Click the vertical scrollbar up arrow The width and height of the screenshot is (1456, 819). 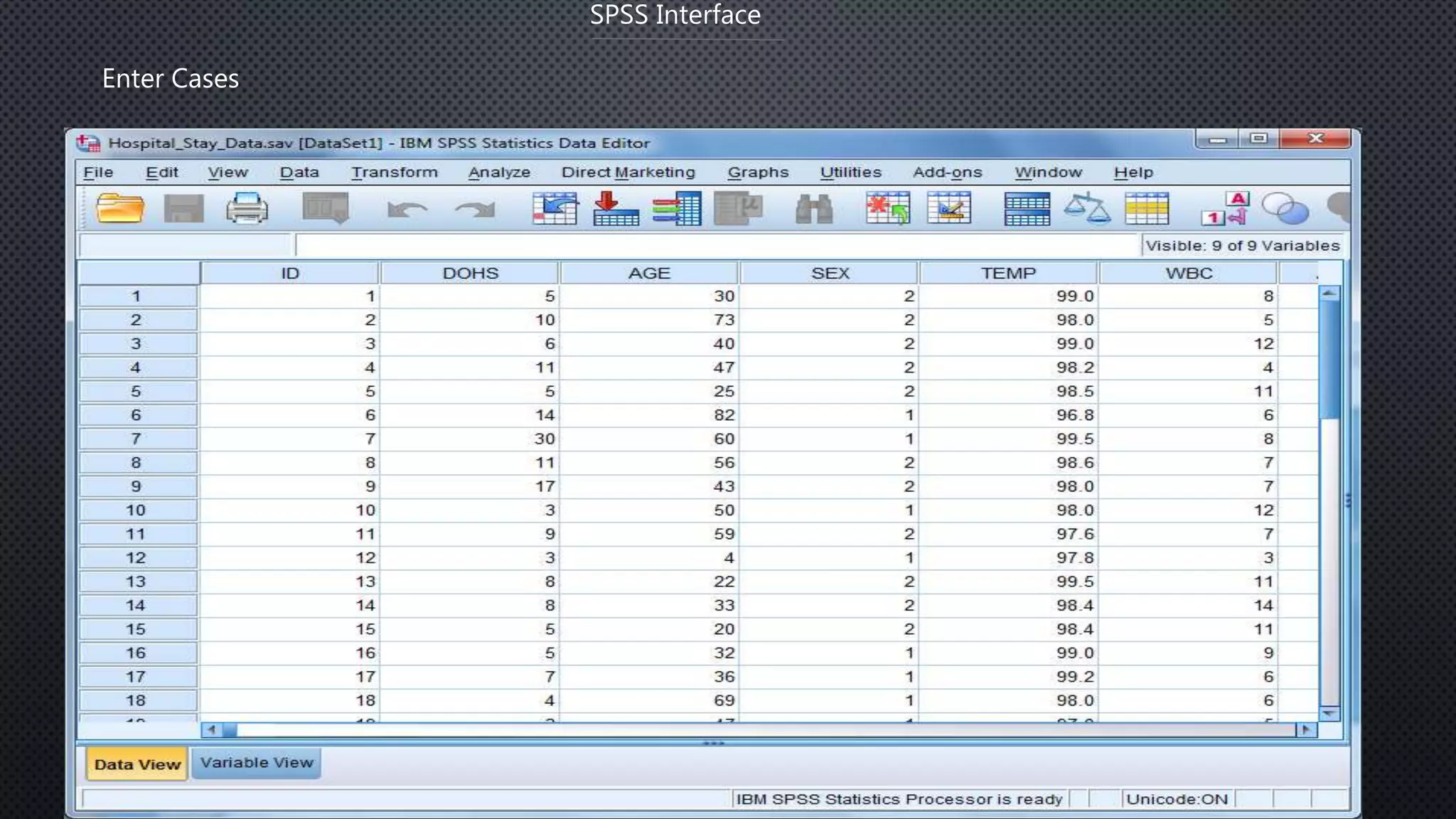coord(1329,293)
